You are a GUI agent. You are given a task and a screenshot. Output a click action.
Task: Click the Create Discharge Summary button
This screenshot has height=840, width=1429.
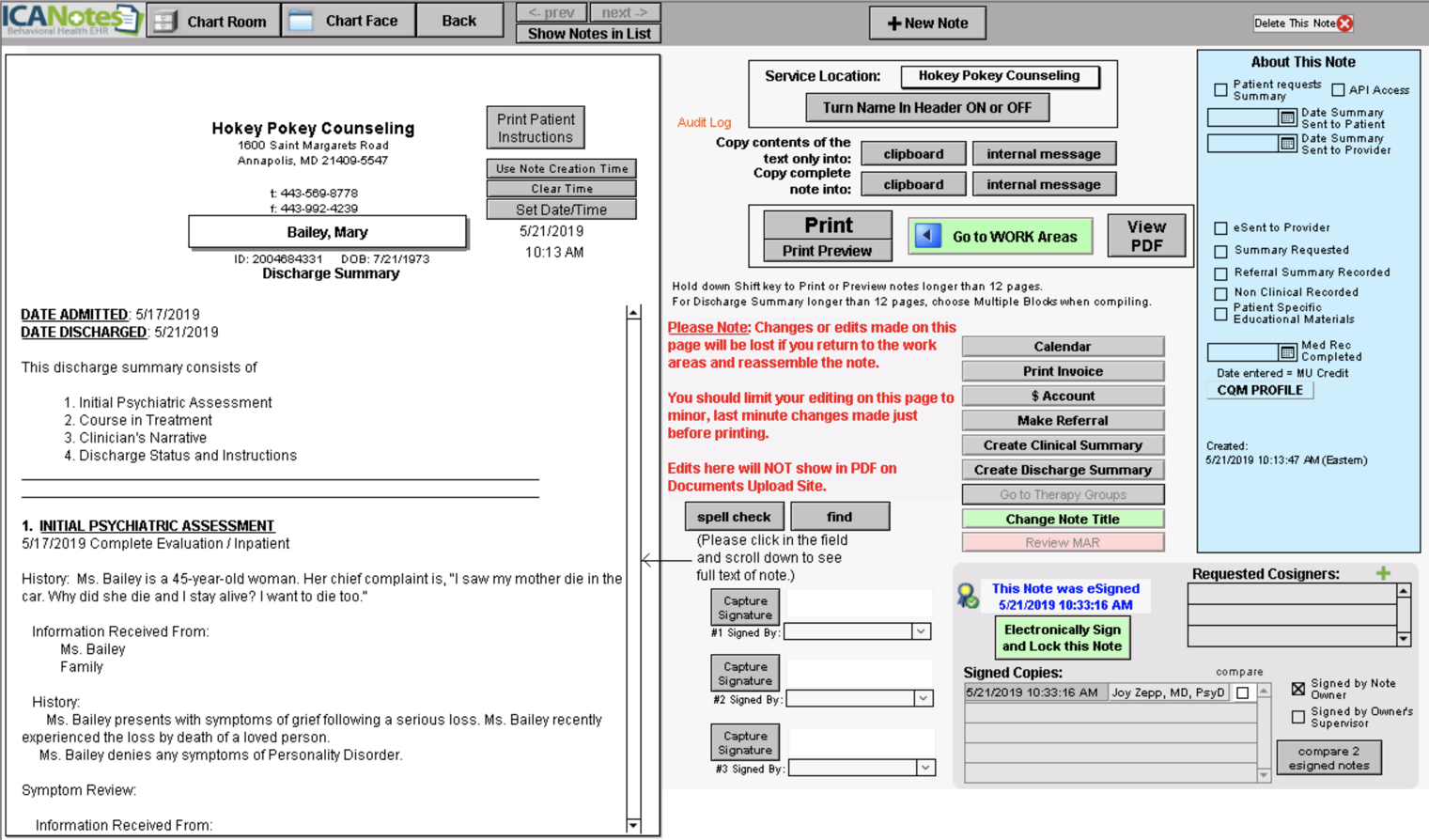click(x=1063, y=470)
